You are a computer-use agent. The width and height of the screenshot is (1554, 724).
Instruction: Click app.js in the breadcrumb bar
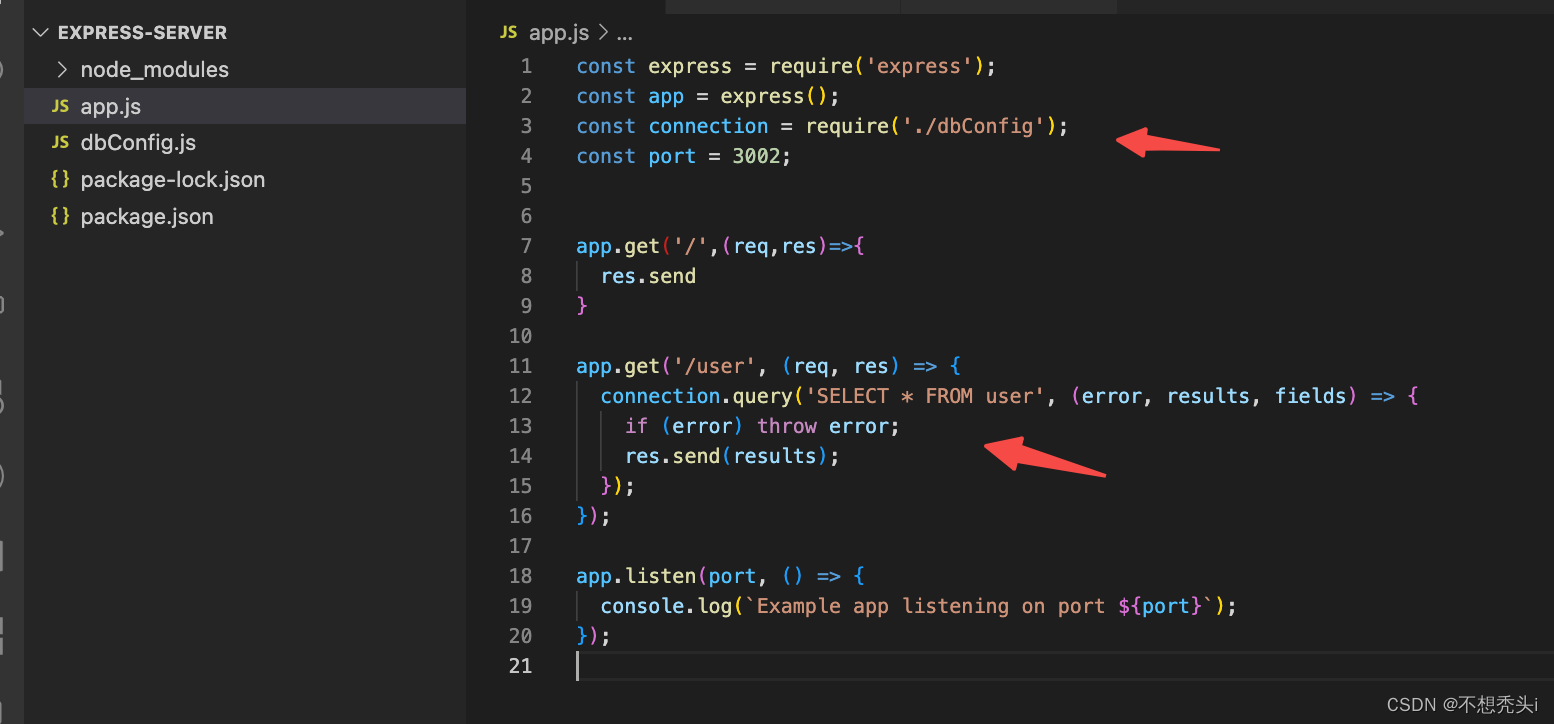click(559, 32)
